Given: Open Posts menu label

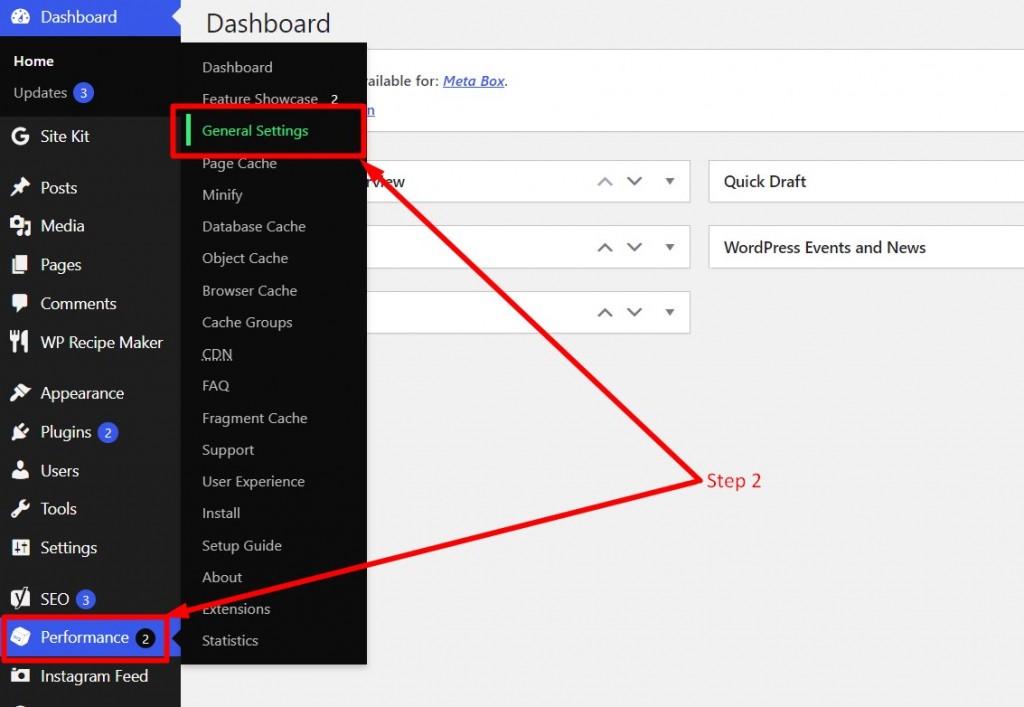Looking at the screenshot, I should pos(59,188).
